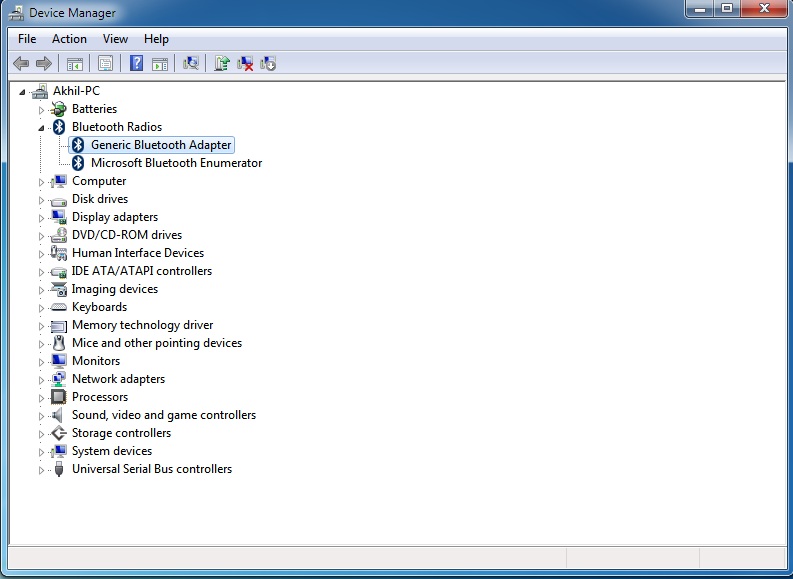Maximize the Device Manager window
The height and width of the screenshot is (579, 793).
tap(727, 9)
